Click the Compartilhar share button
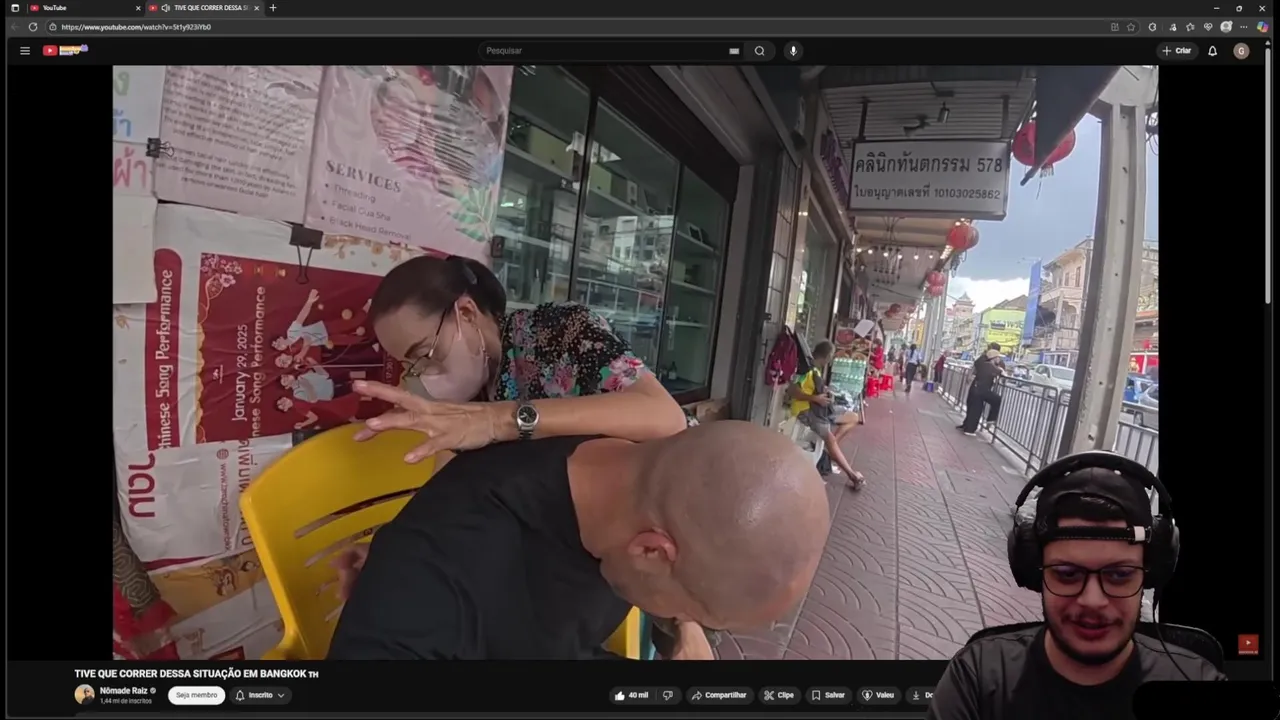This screenshot has width=1280, height=720. pyautogui.click(x=719, y=695)
